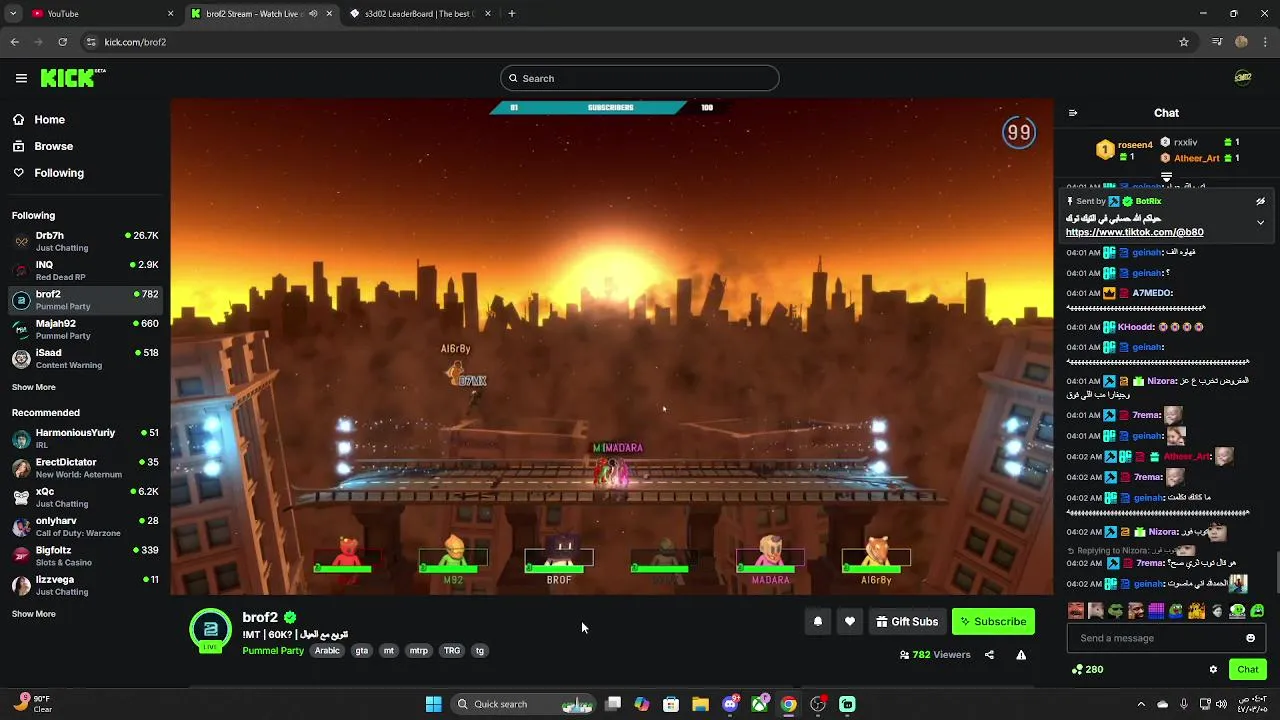Open emoji picker in chat input
Viewport: 1280px width, 720px height.
1250,638
